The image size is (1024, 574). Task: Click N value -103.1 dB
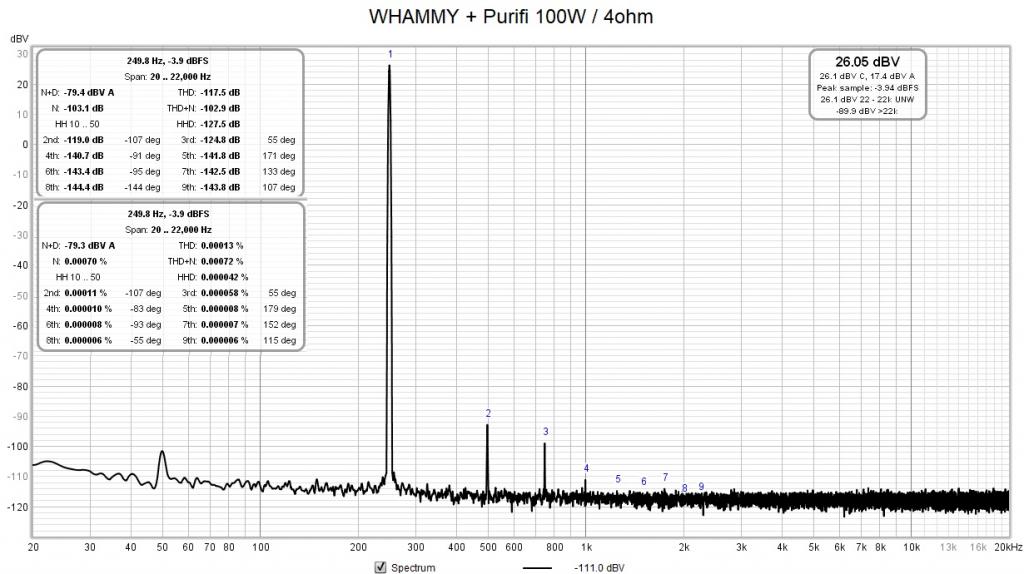[84, 108]
